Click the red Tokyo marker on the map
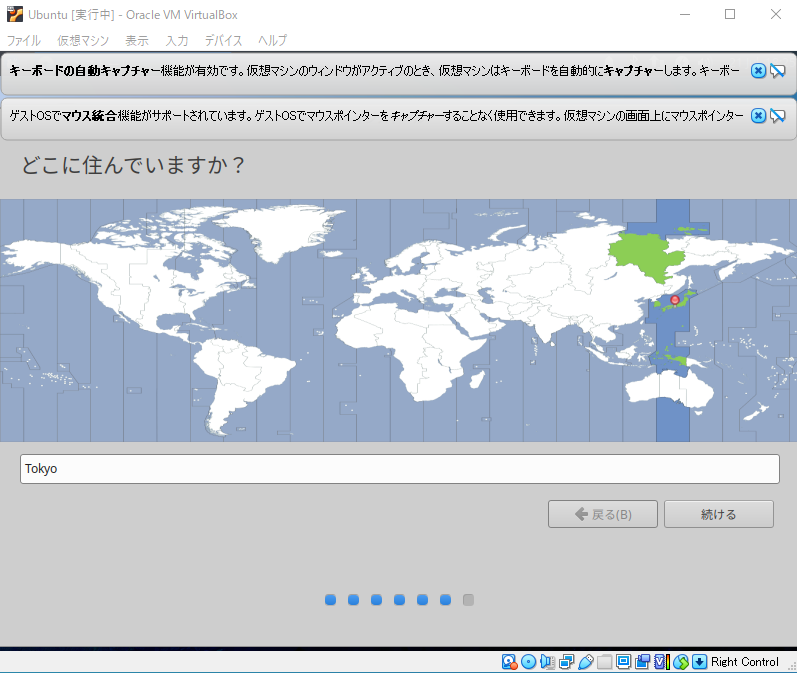Viewport: 797px width, 673px height. 675,300
